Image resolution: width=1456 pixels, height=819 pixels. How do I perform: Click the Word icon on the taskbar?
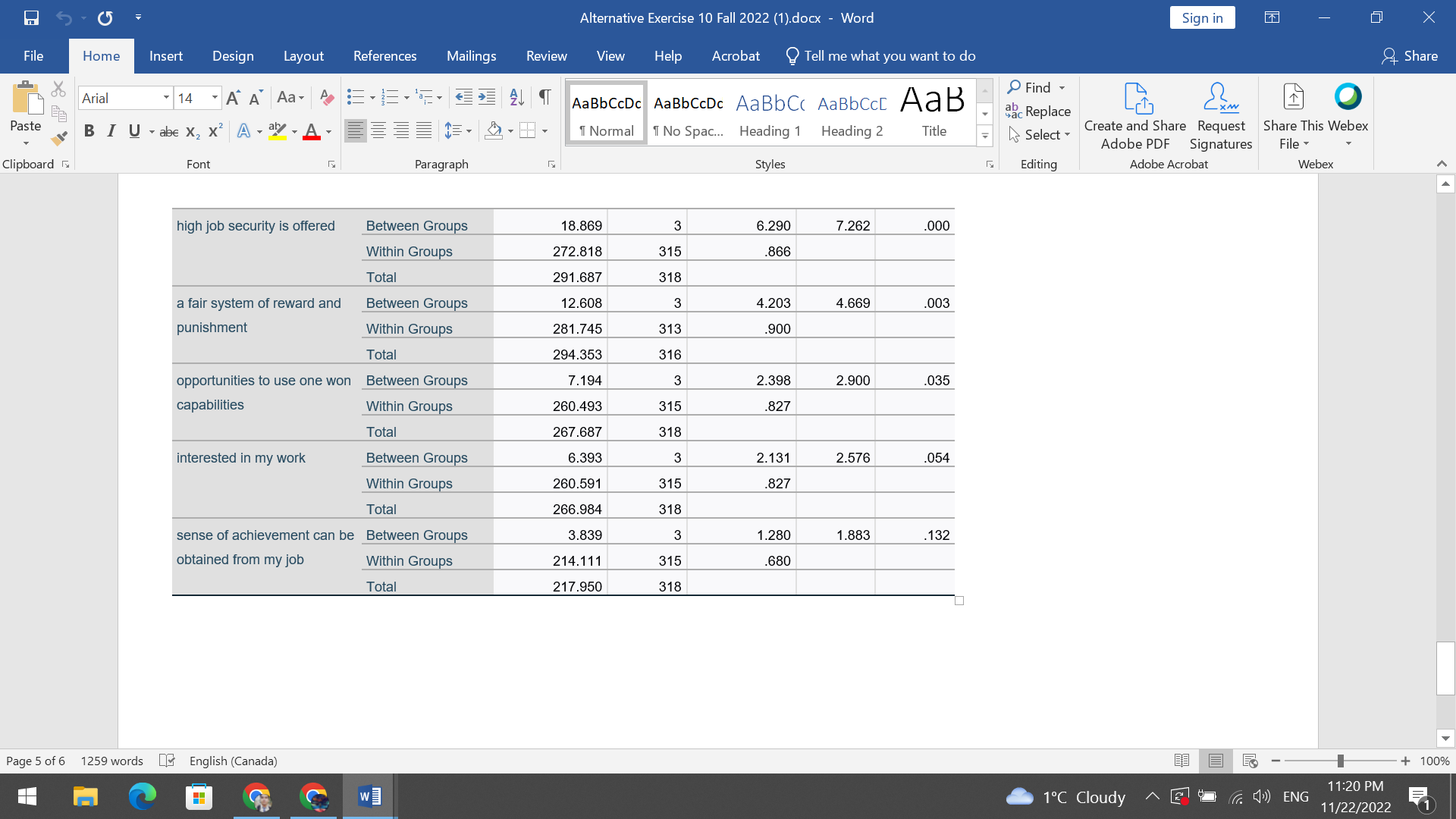pyautogui.click(x=369, y=796)
